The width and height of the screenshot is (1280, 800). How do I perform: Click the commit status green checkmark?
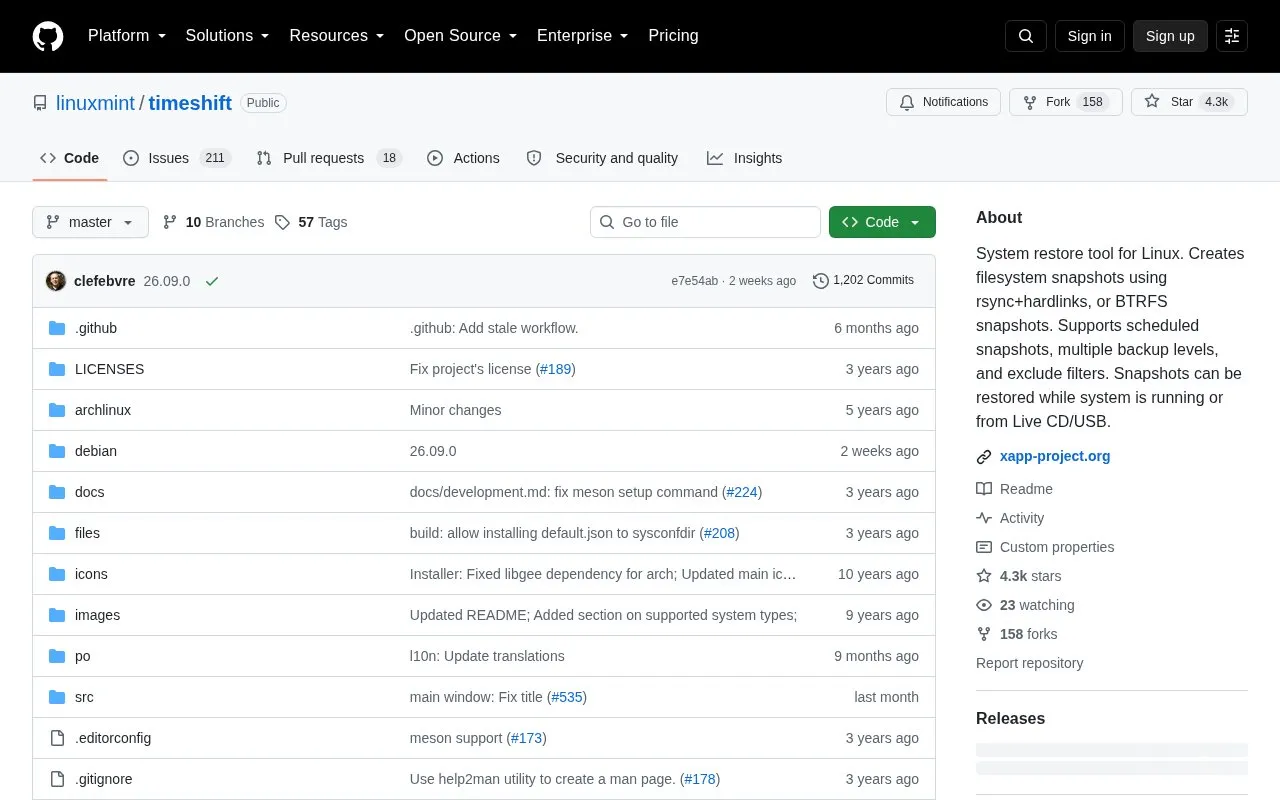pos(212,281)
